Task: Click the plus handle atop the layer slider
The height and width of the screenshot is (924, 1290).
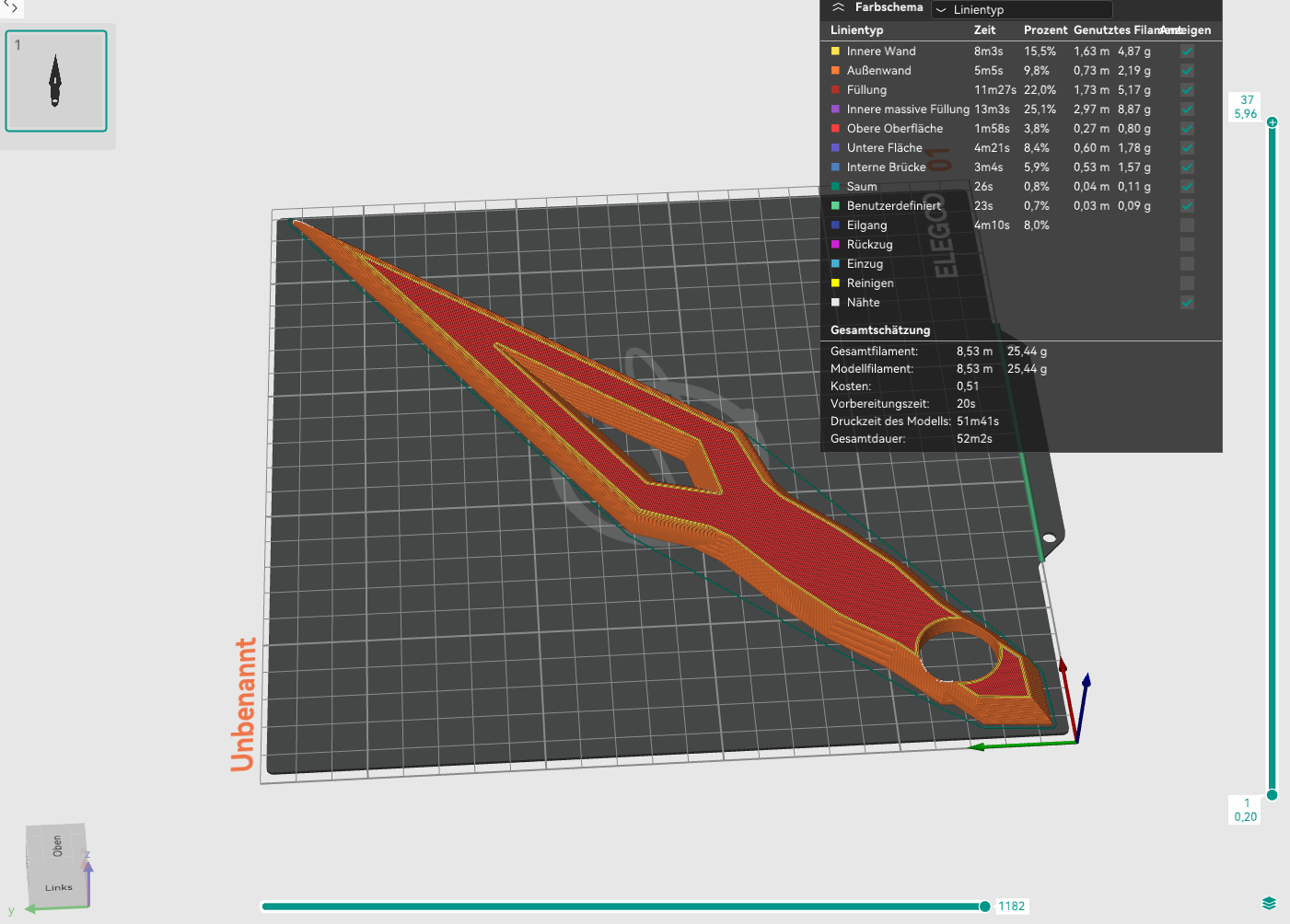Action: click(1272, 122)
